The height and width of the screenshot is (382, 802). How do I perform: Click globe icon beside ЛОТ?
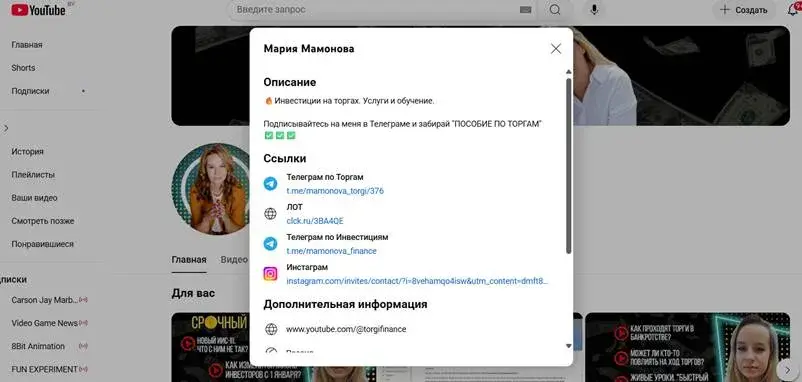(x=271, y=214)
